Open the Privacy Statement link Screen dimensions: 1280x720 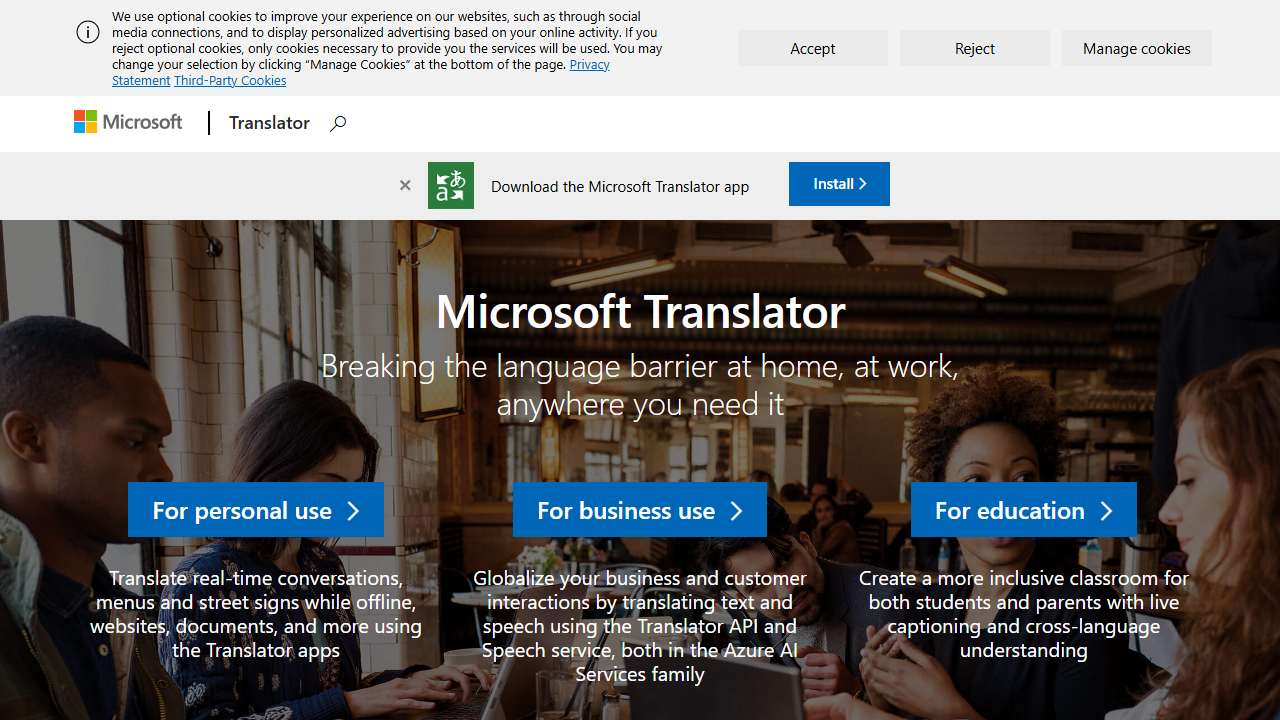click(589, 64)
